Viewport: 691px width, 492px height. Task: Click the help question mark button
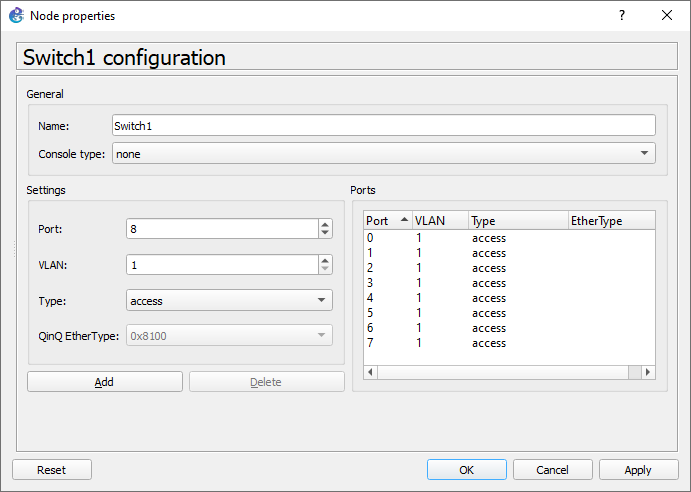click(x=621, y=15)
